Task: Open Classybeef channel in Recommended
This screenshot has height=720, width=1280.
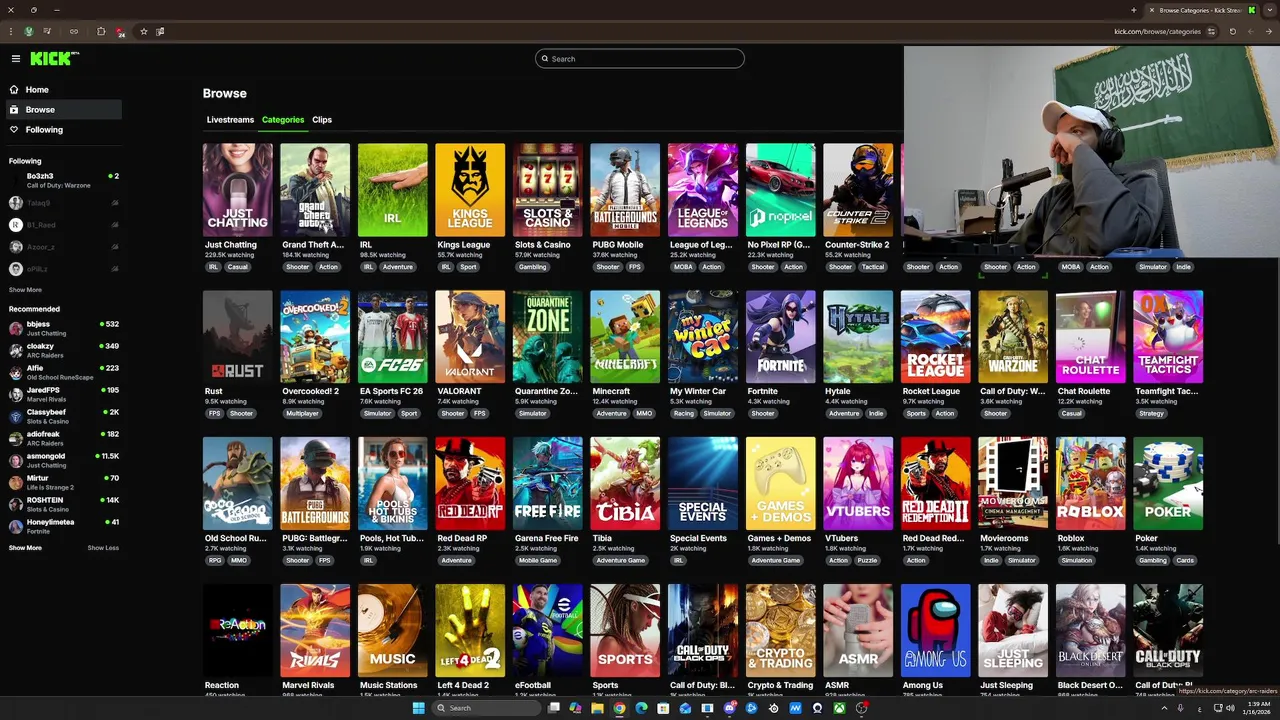Action: (x=64, y=417)
